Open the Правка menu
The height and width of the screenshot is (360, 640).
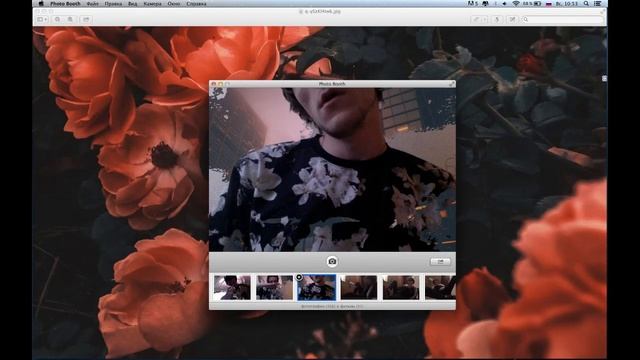click(113, 4)
